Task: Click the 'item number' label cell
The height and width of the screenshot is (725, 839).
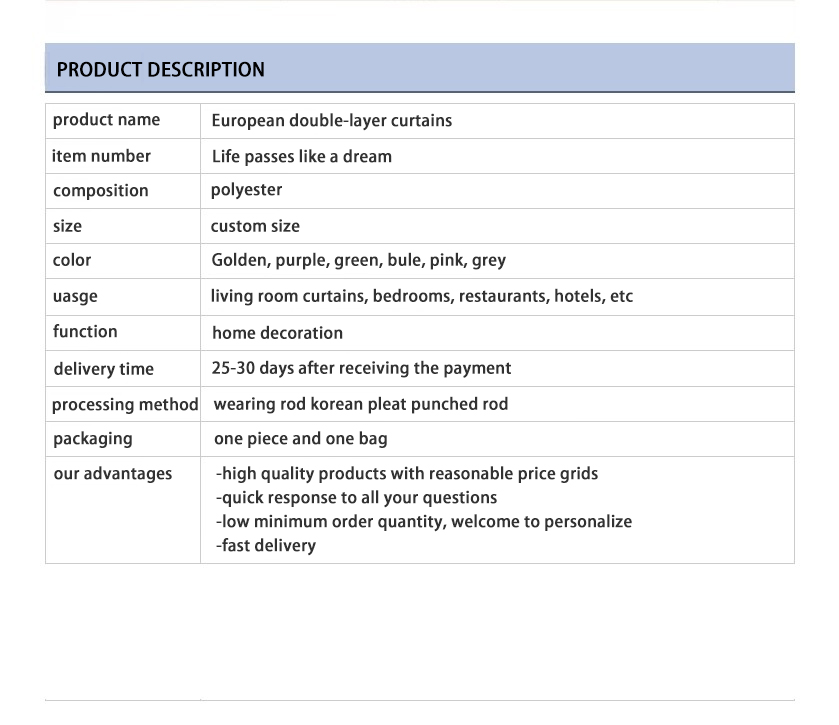Action: [x=101, y=156]
